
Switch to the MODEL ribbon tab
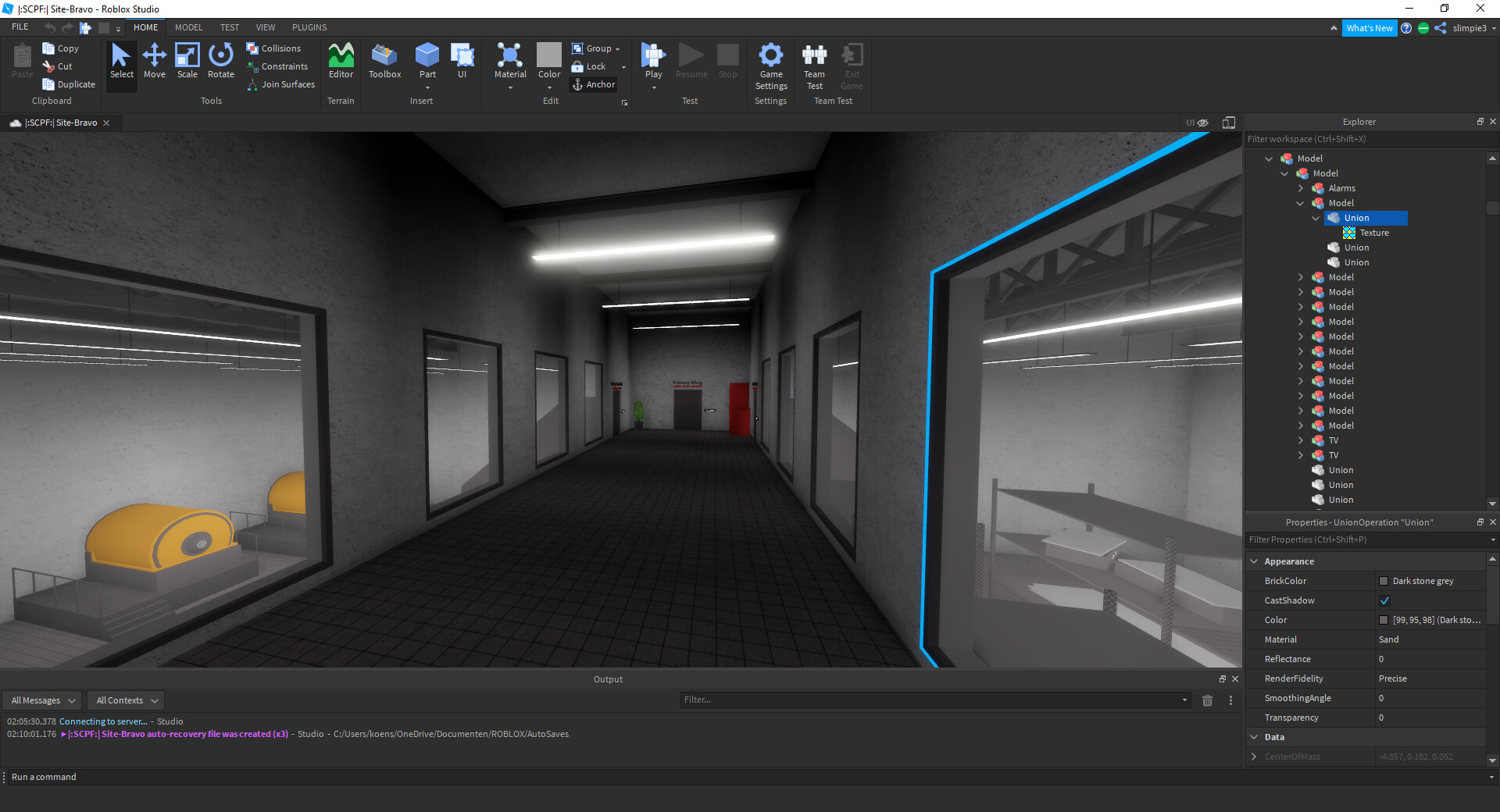188,27
